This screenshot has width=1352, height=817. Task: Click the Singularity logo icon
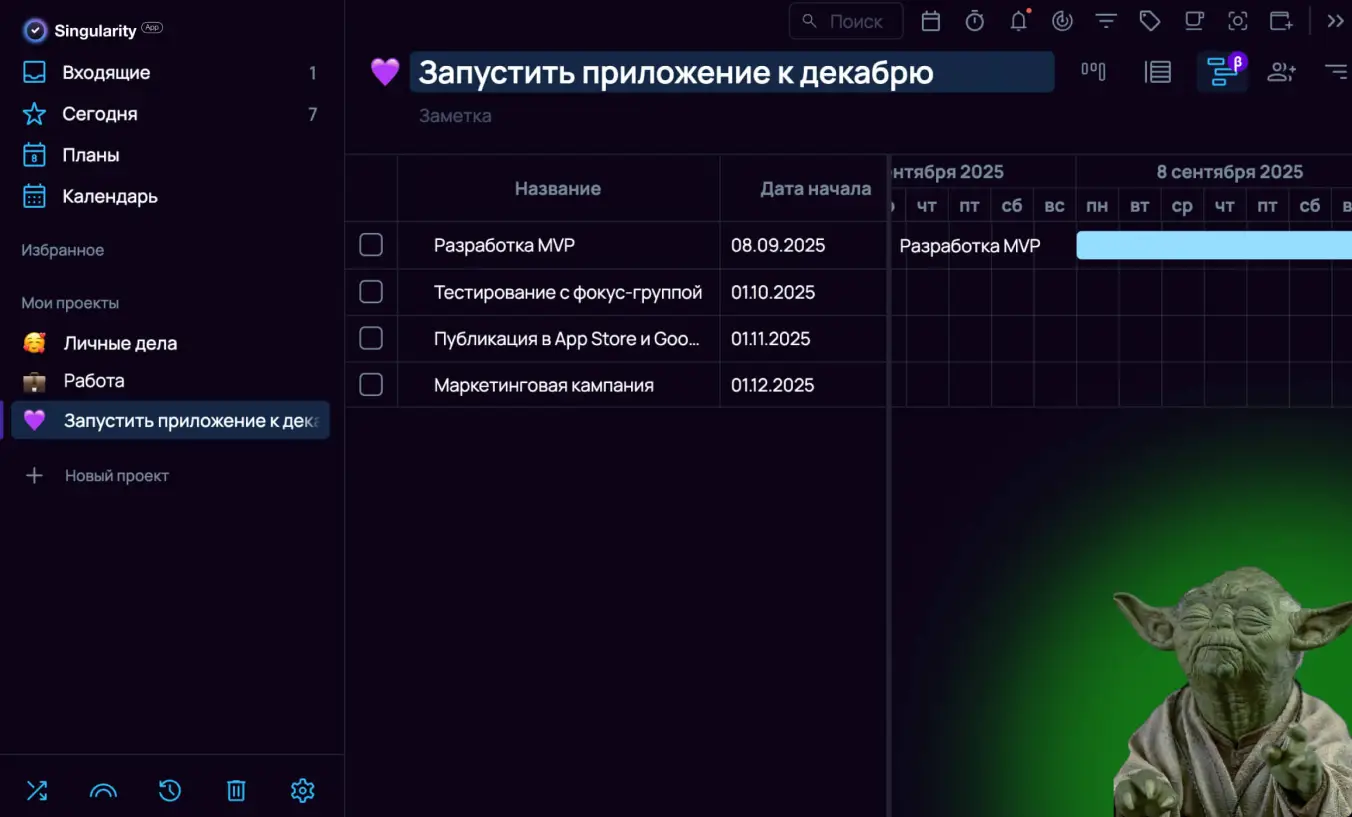(35, 31)
